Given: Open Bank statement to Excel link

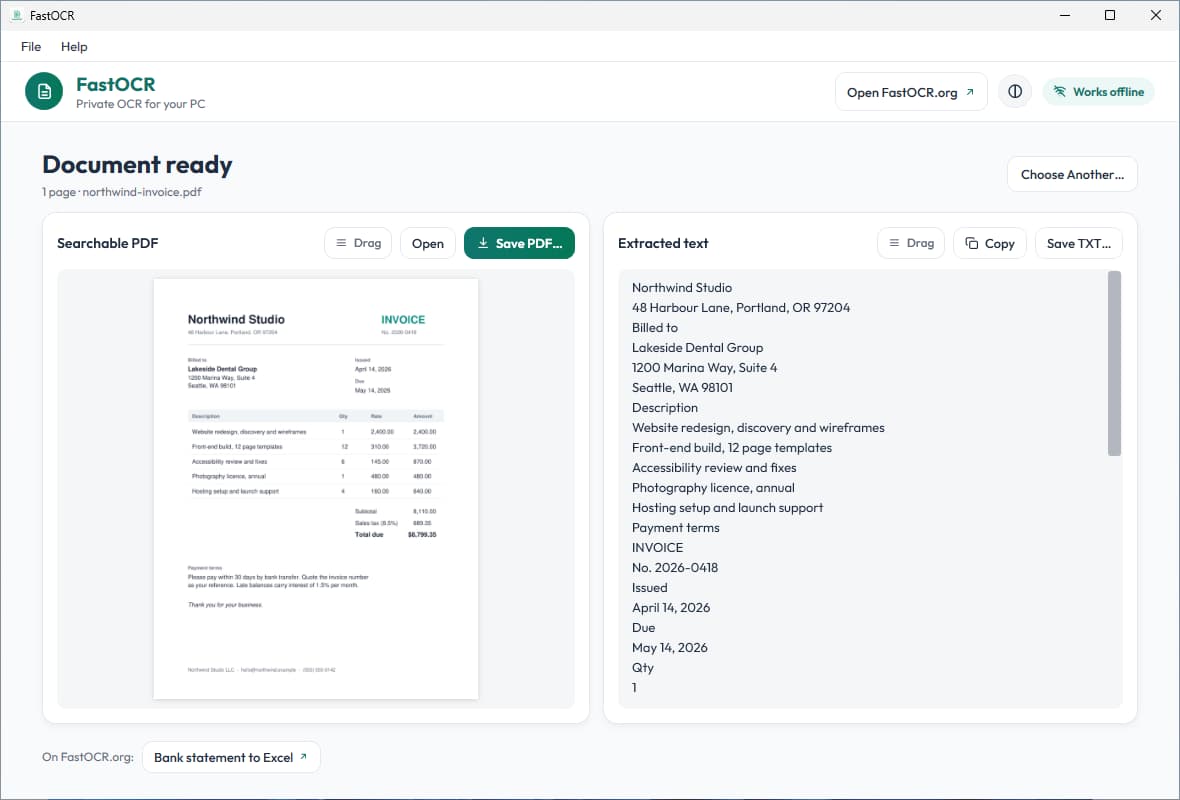Looking at the screenshot, I should point(231,757).
